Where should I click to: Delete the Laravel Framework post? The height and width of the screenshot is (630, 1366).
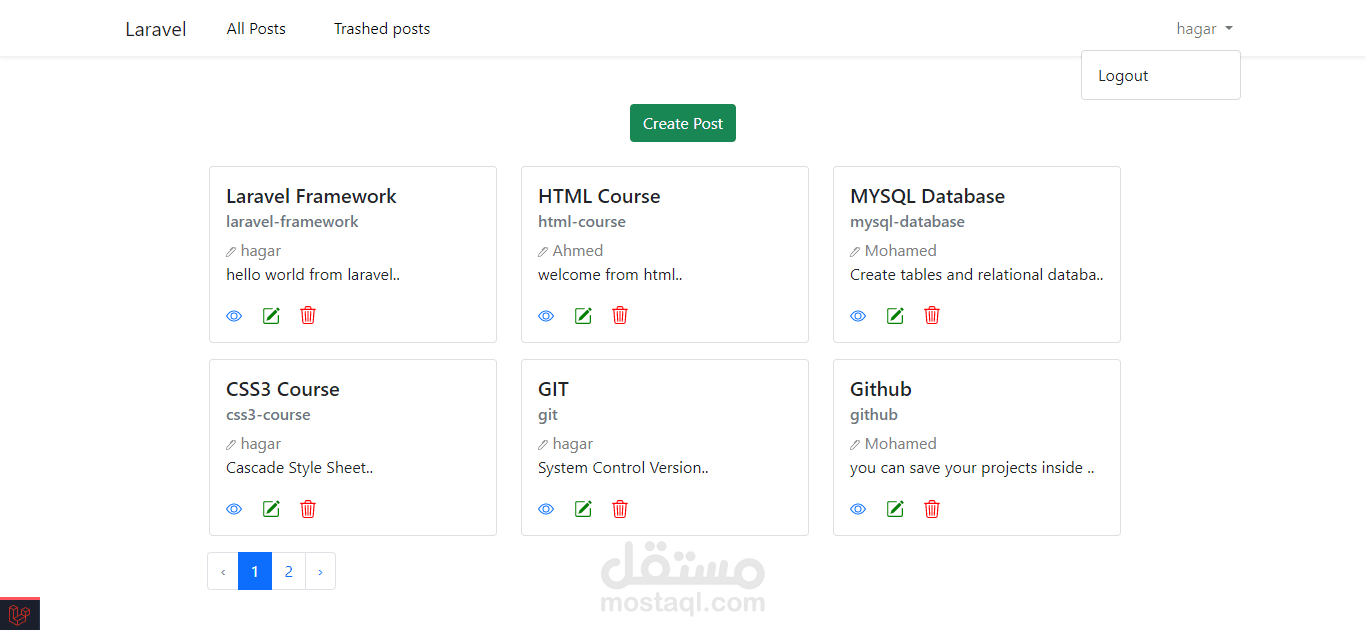click(308, 315)
